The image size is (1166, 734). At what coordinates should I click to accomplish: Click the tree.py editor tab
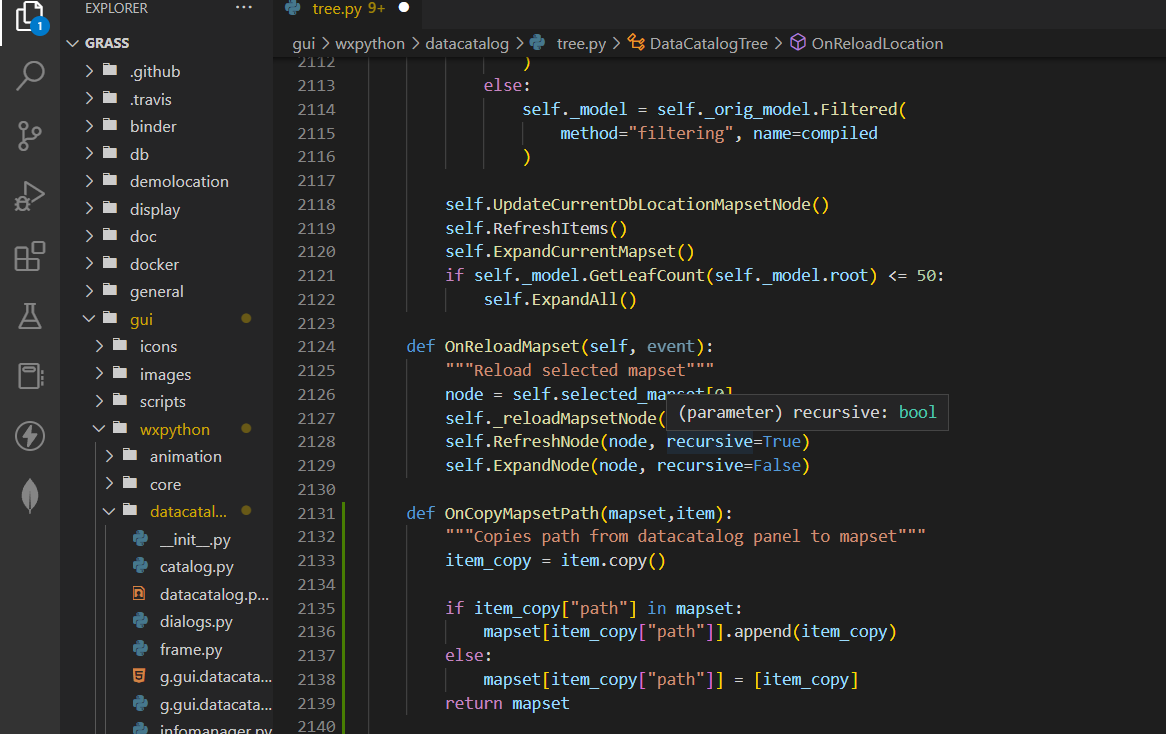coord(340,9)
